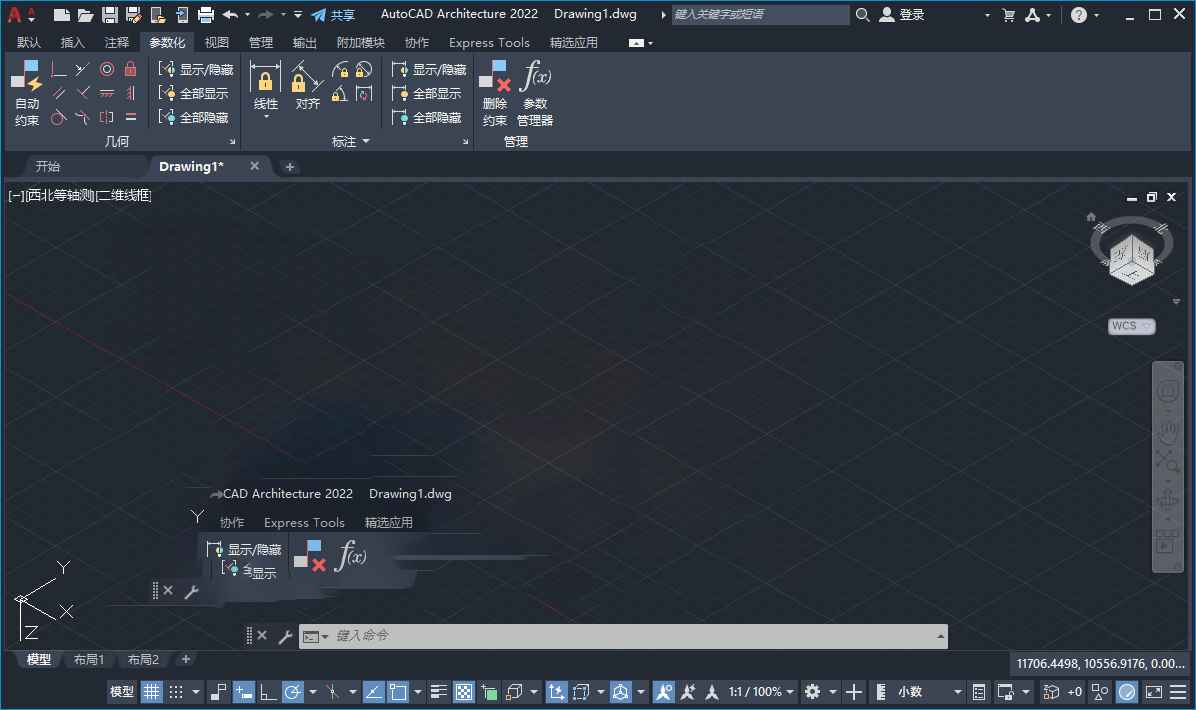Select the Coincident geometric constraint icon
This screenshot has height=710, width=1196.
[x=58, y=69]
